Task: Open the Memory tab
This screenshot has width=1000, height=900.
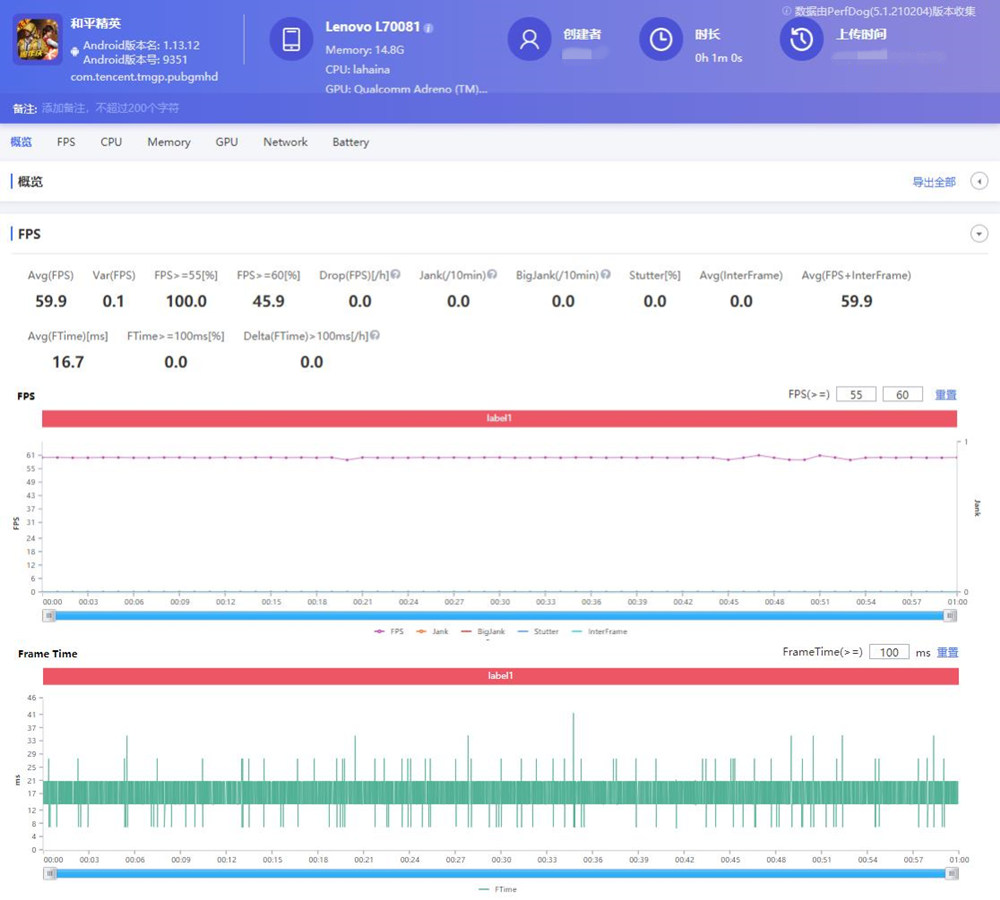Action: click(169, 142)
